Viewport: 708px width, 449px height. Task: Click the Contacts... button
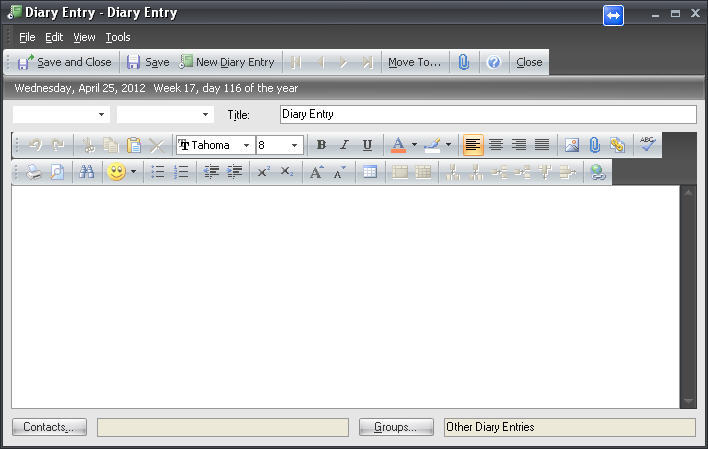pos(49,427)
